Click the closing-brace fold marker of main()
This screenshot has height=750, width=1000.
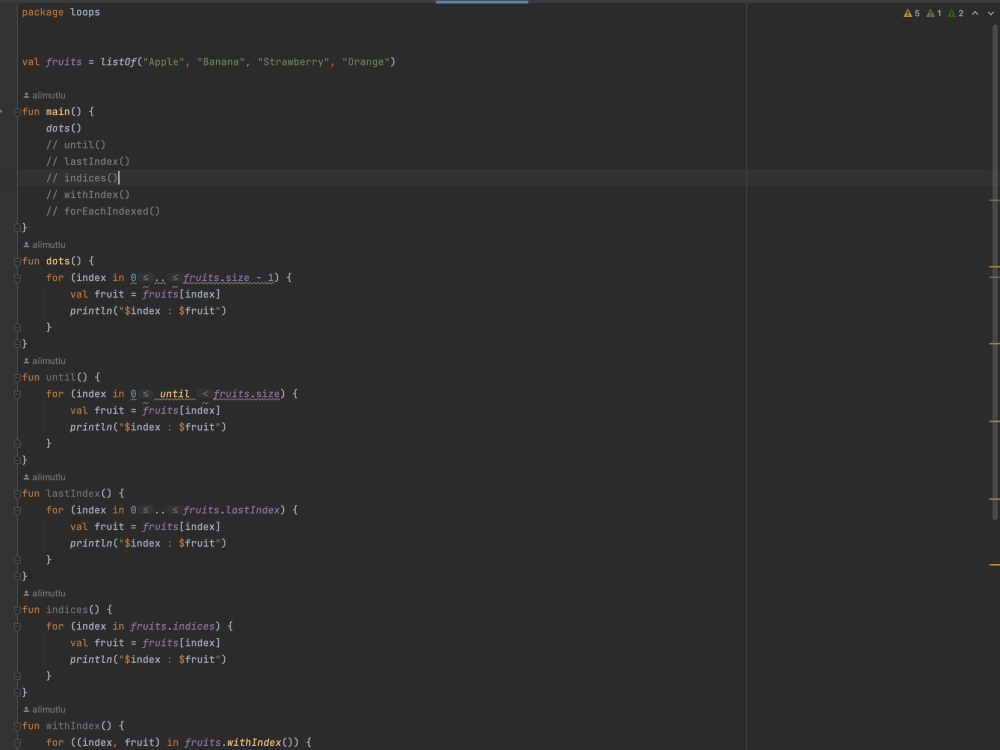click(x=17, y=228)
